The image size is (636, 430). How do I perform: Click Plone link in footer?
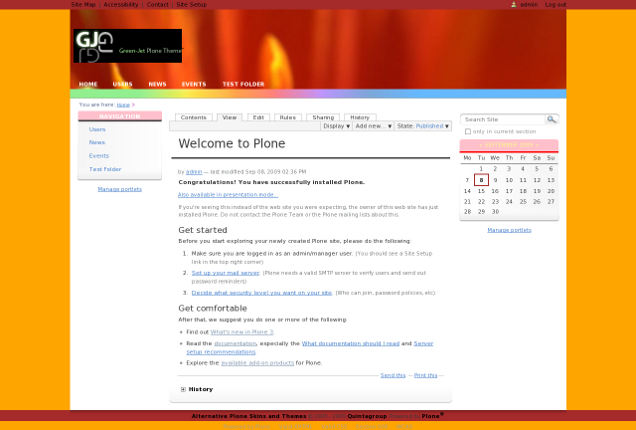coord(431,416)
